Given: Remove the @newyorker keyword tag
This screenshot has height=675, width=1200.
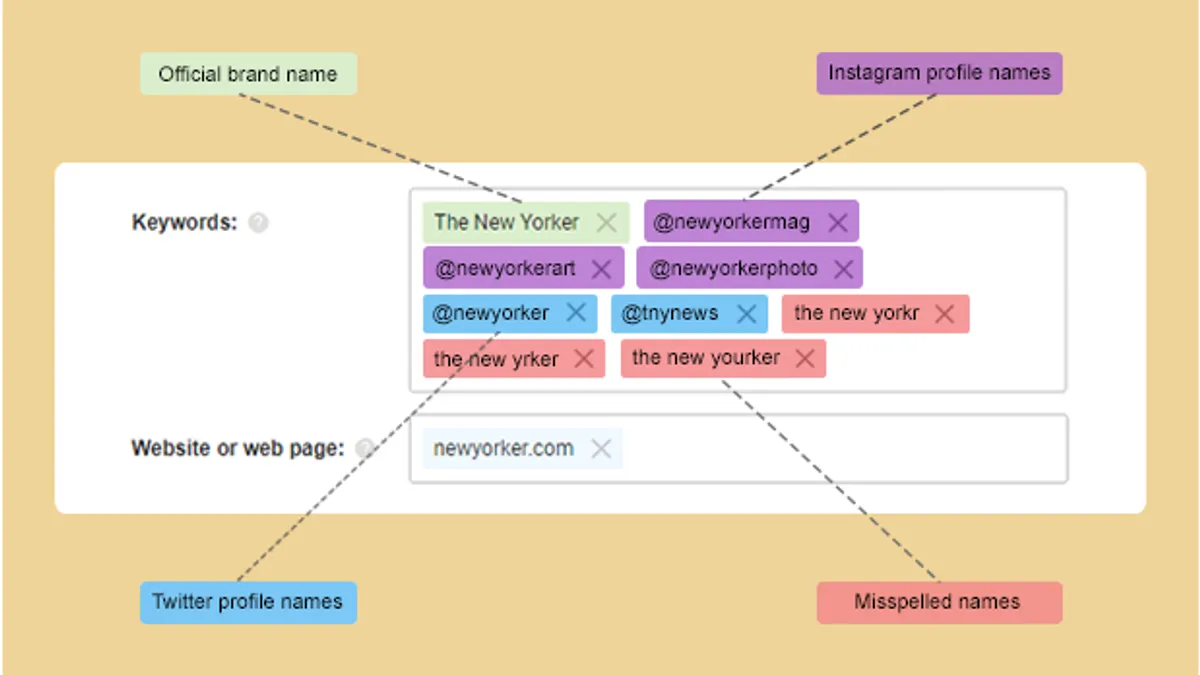Looking at the screenshot, I should (x=576, y=313).
